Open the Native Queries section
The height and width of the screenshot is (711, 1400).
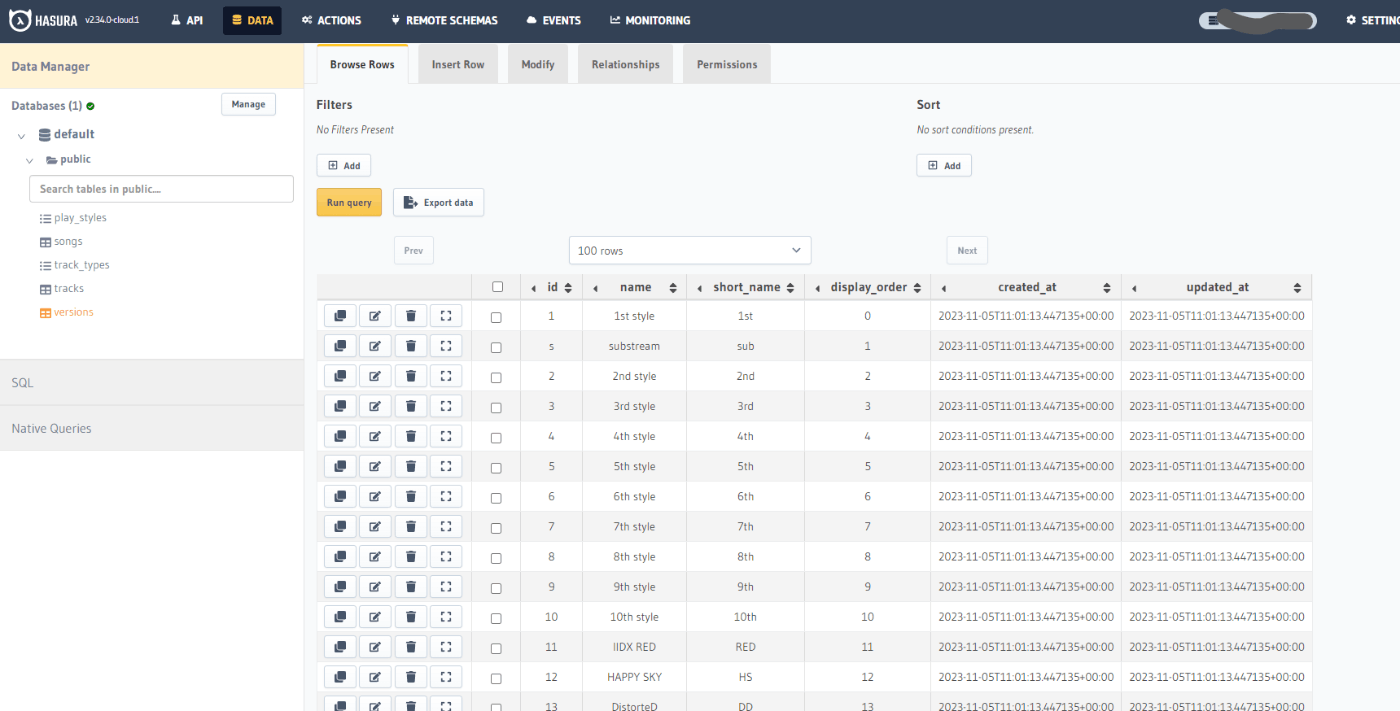152,428
